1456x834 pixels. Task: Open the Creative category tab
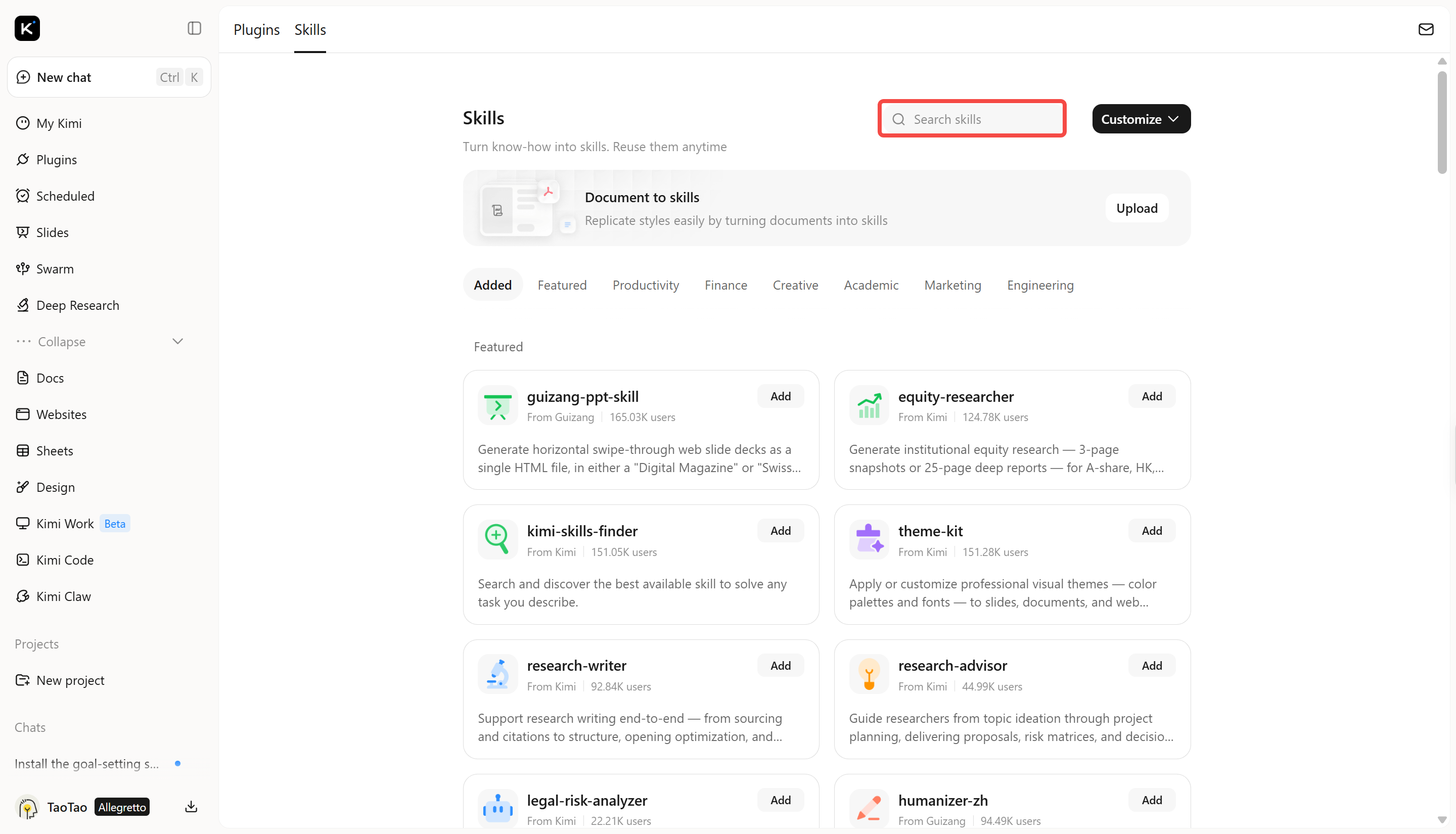coord(795,285)
